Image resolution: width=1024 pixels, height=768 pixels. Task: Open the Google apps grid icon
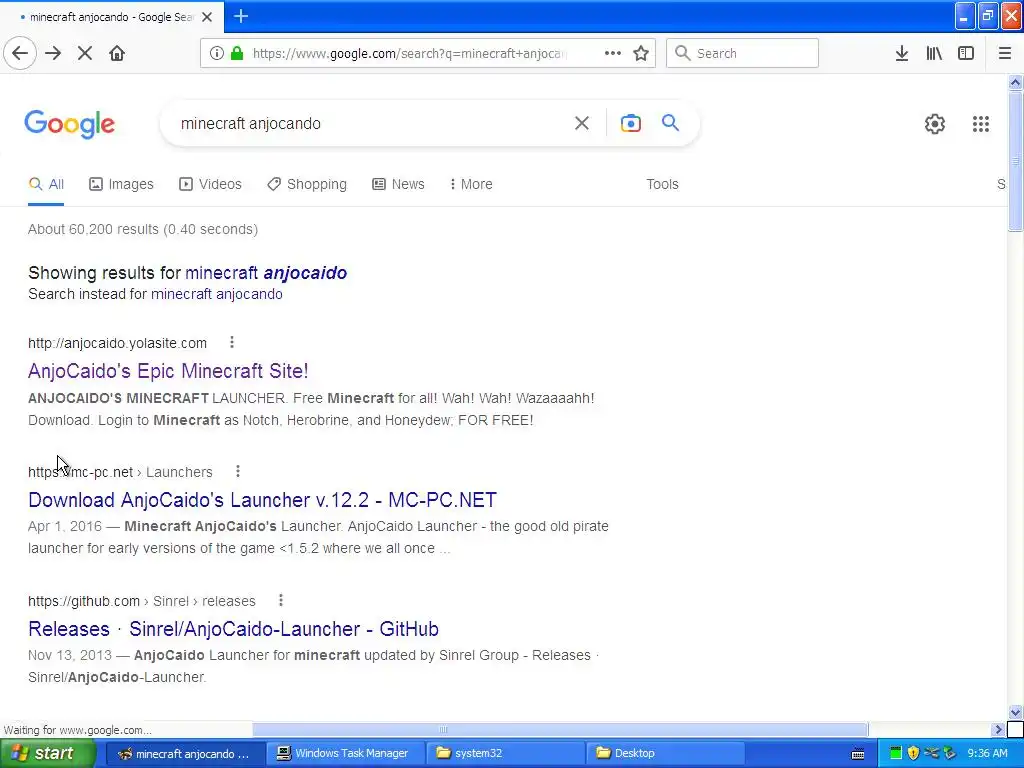(x=980, y=123)
